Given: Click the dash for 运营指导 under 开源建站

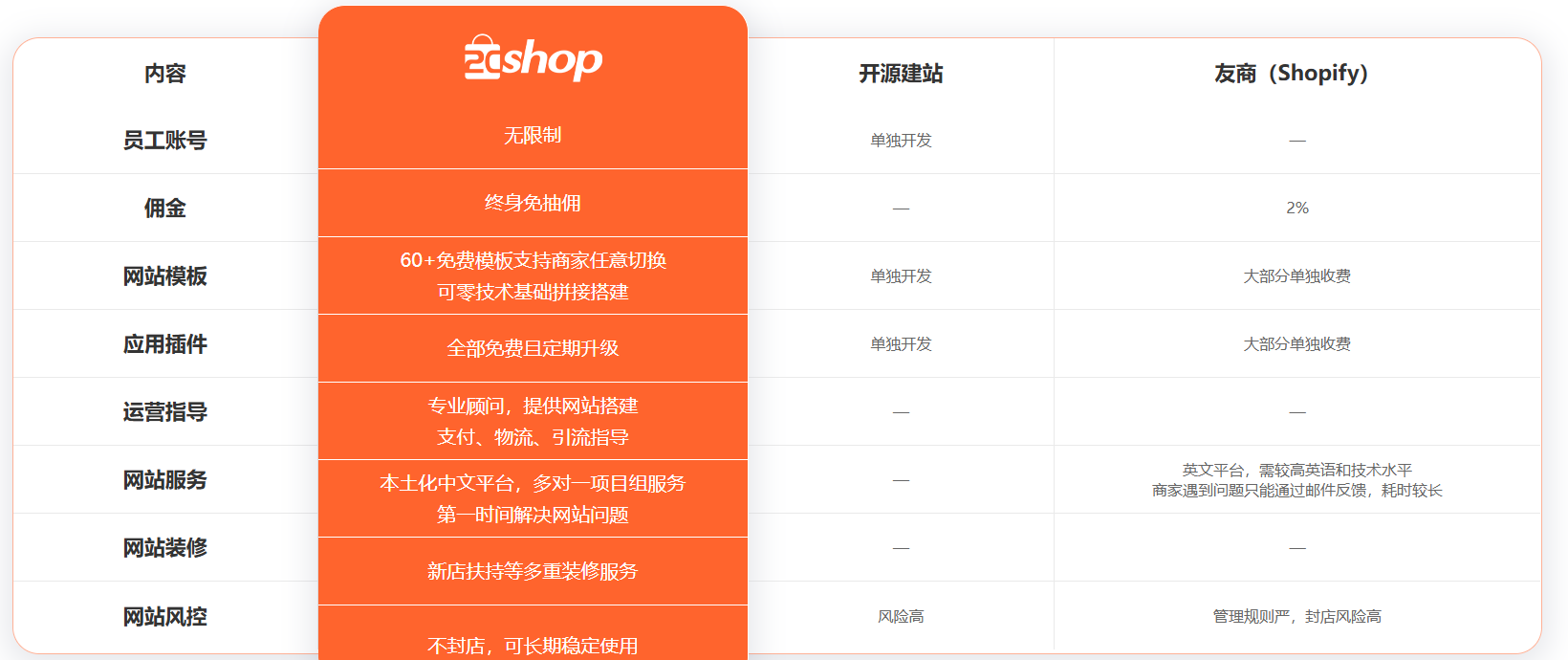Looking at the screenshot, I should [901, 412].
